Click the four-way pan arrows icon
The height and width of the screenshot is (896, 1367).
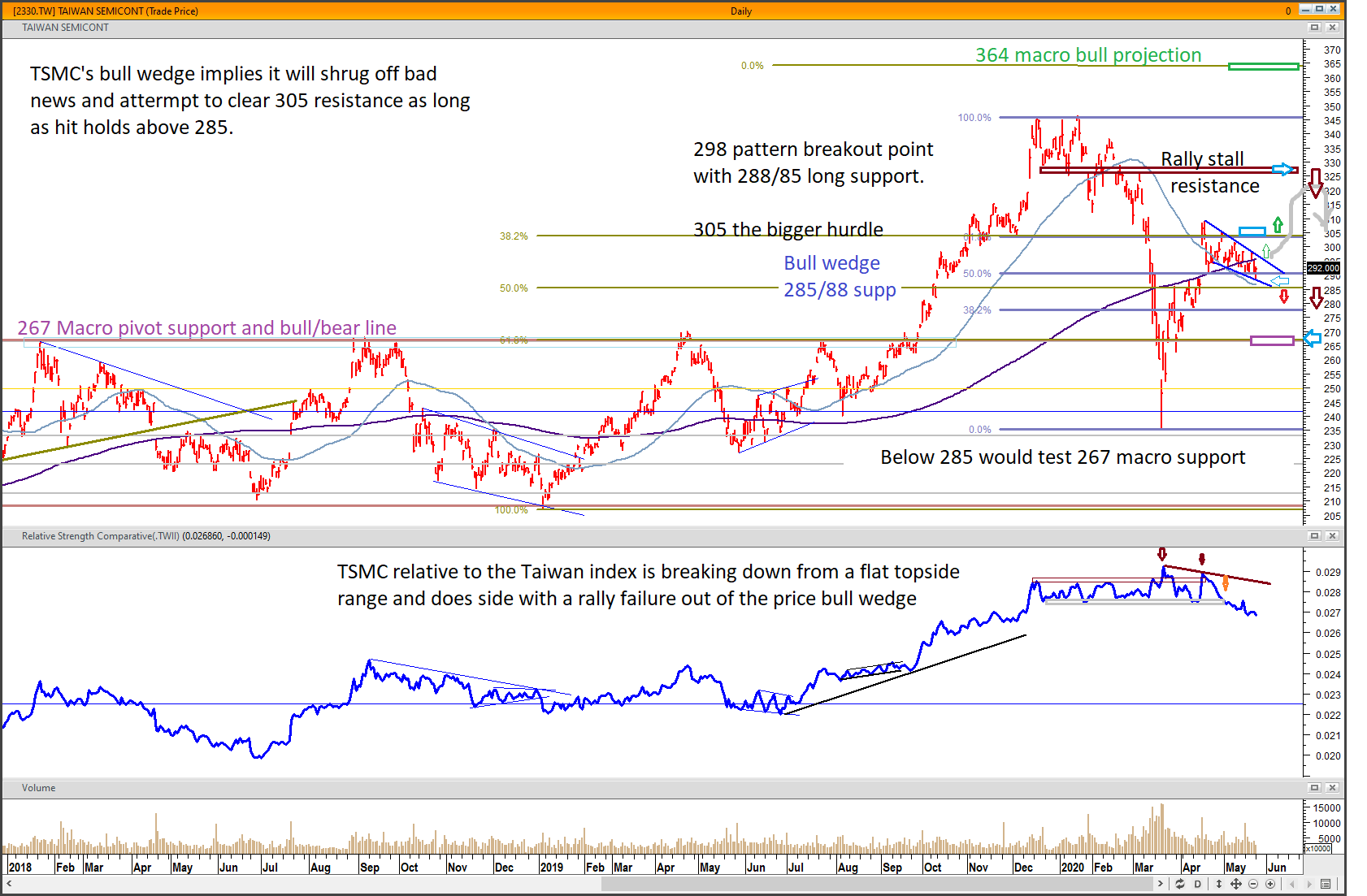pos(1236,884)
